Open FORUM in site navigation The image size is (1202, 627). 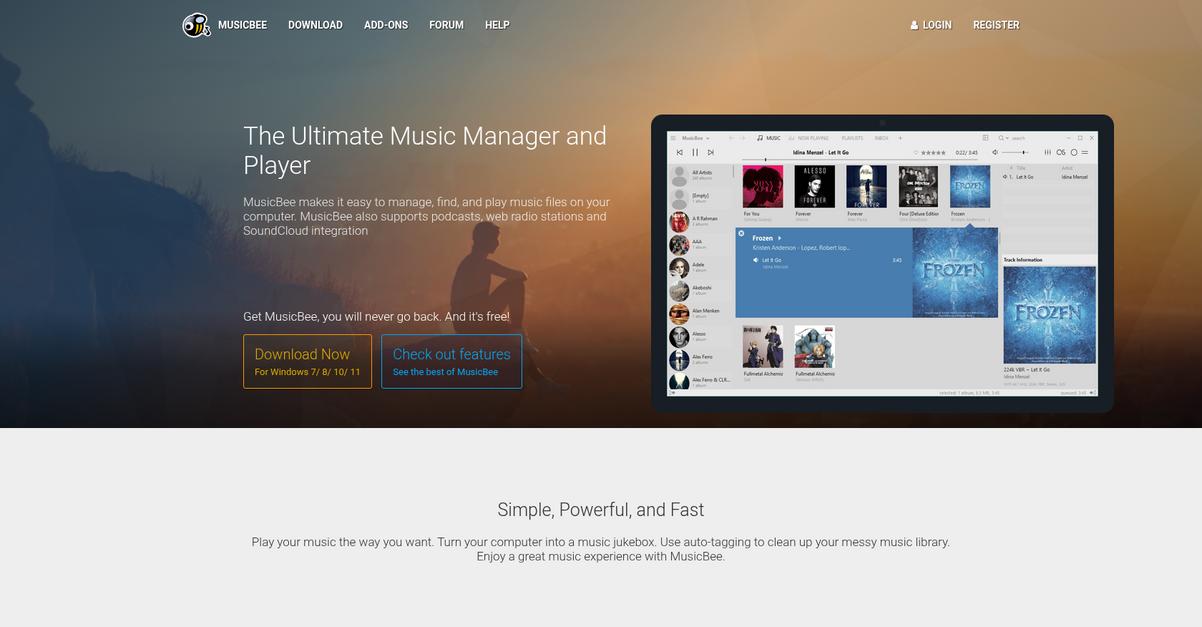446,25
